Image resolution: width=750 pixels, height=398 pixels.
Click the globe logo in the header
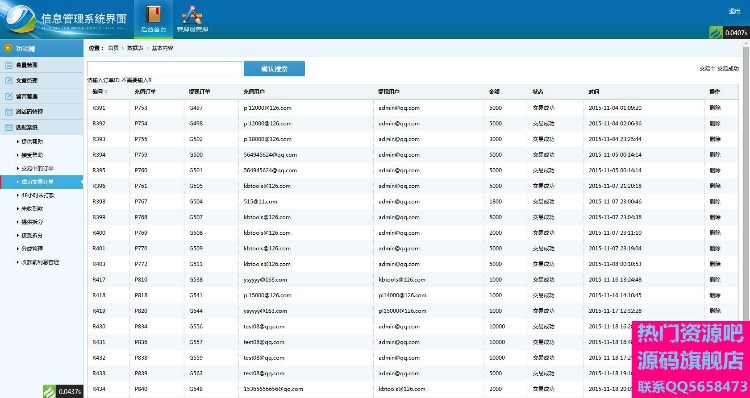[x=20, y=19]
